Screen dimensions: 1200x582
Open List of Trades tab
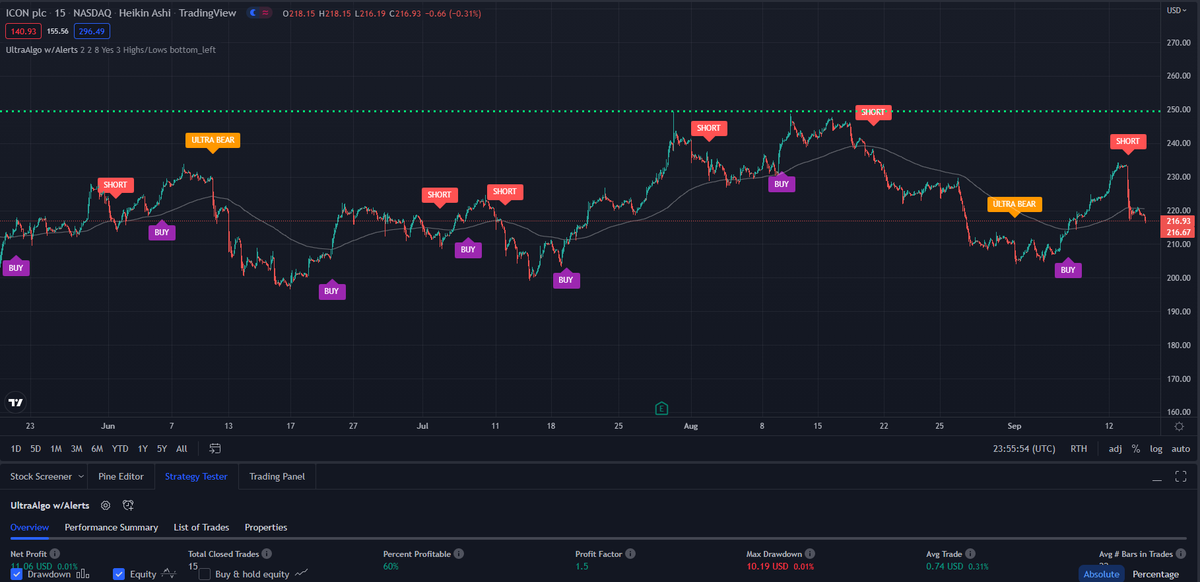click(201, 527)
